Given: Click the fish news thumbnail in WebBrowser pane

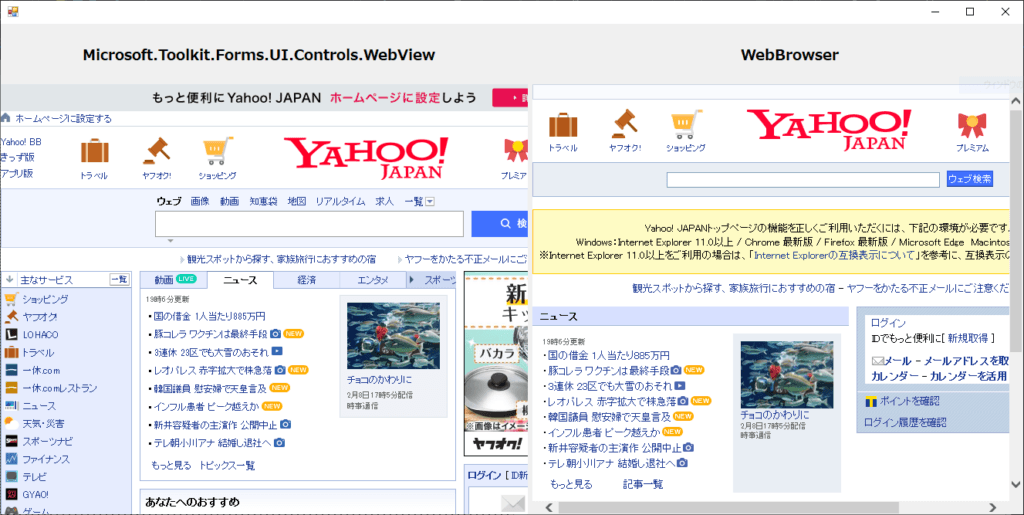Looking at the screenshot, I should coord(787,375).
